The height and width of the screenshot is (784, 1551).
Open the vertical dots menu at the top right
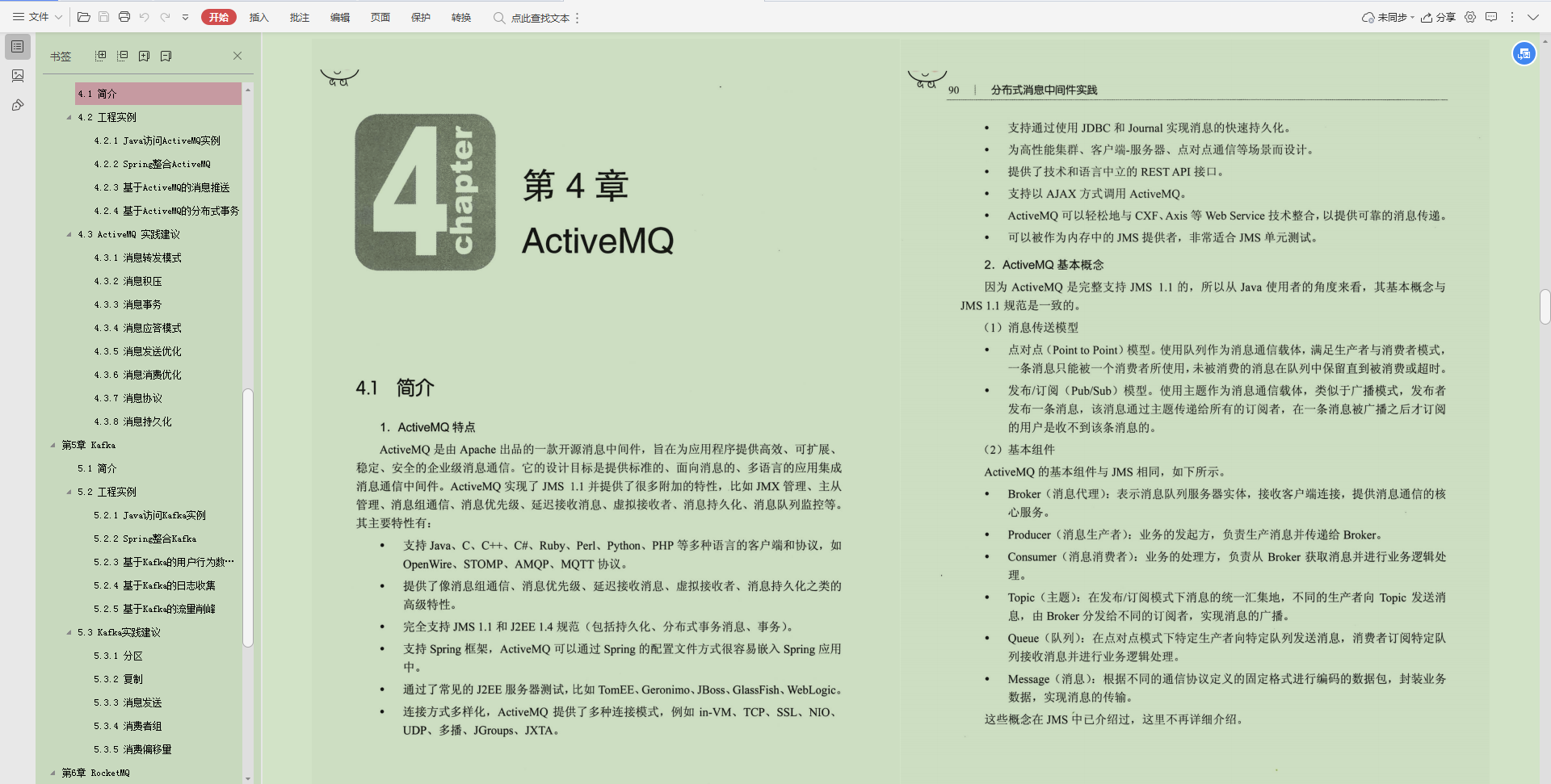1512,17
